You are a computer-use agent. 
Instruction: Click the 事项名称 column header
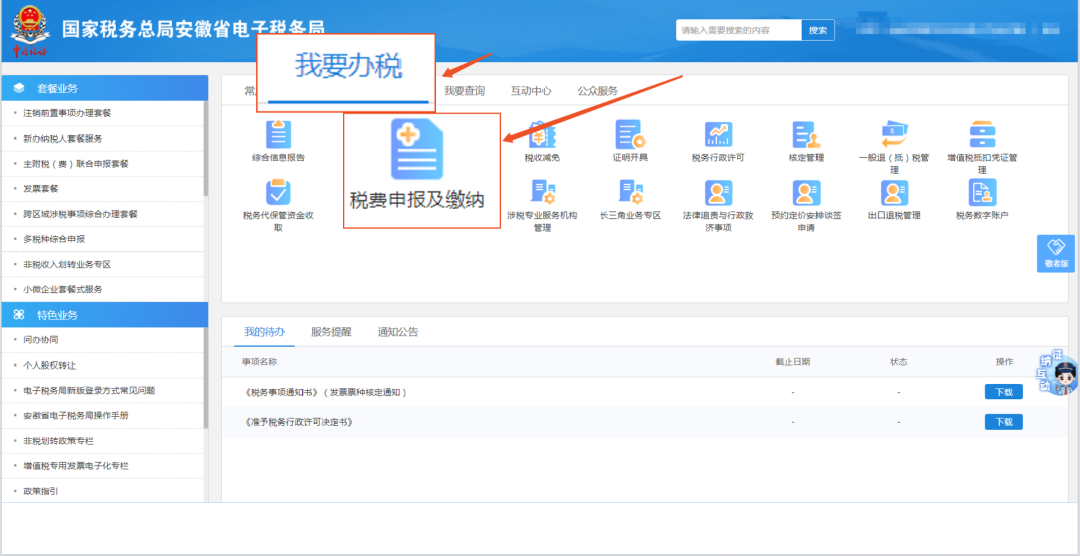(259, 361)
